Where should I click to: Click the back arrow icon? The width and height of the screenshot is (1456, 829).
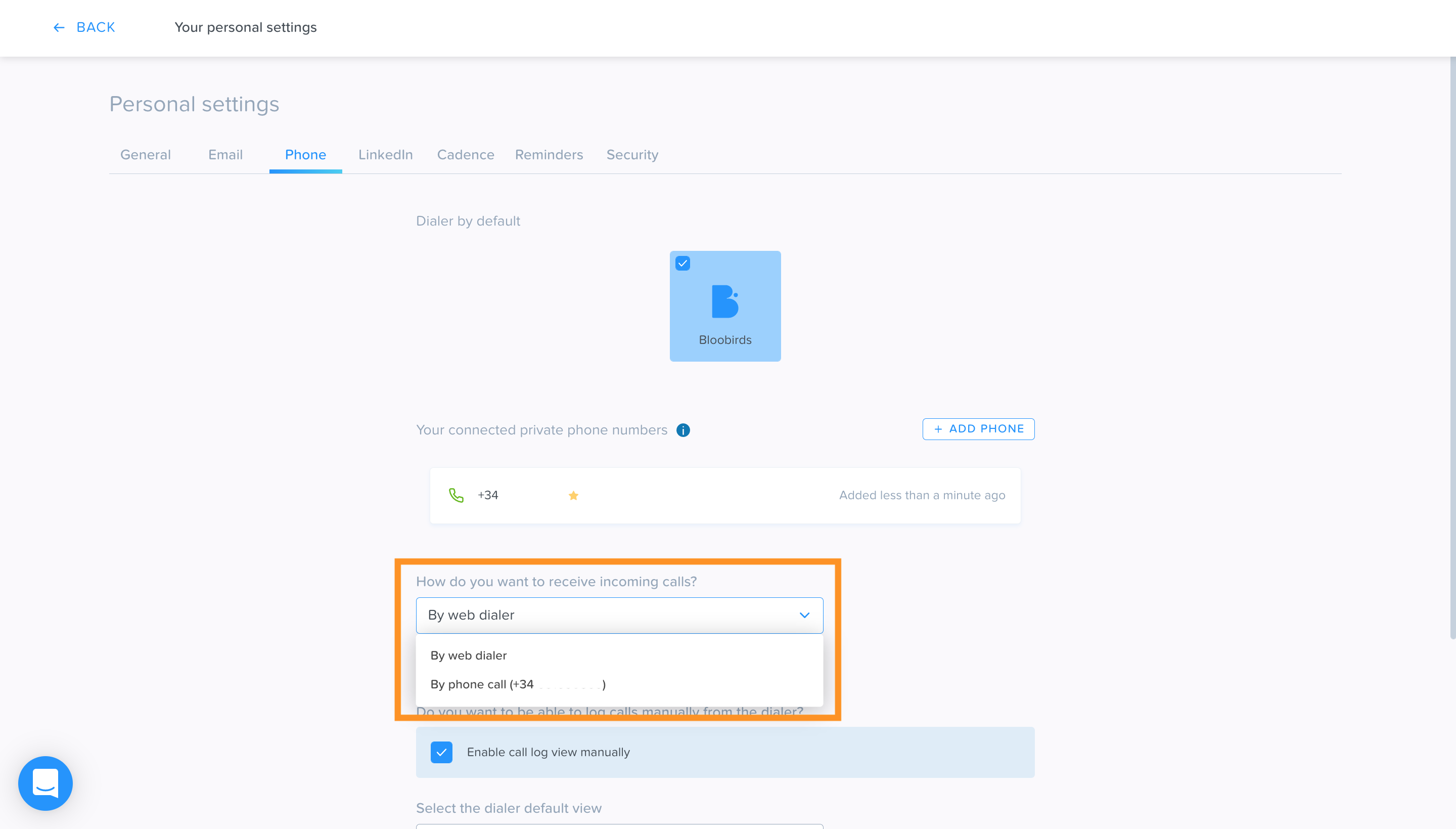[59, 27]
